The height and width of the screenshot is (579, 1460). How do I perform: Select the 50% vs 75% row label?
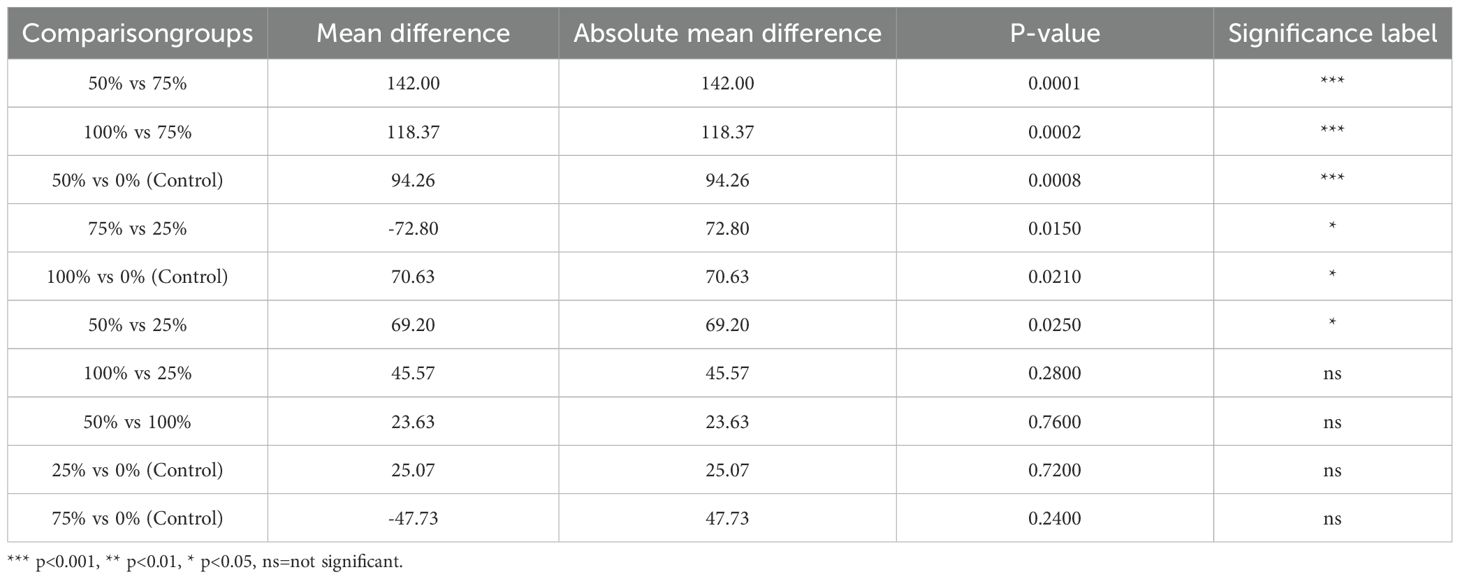tap(138, 83)
